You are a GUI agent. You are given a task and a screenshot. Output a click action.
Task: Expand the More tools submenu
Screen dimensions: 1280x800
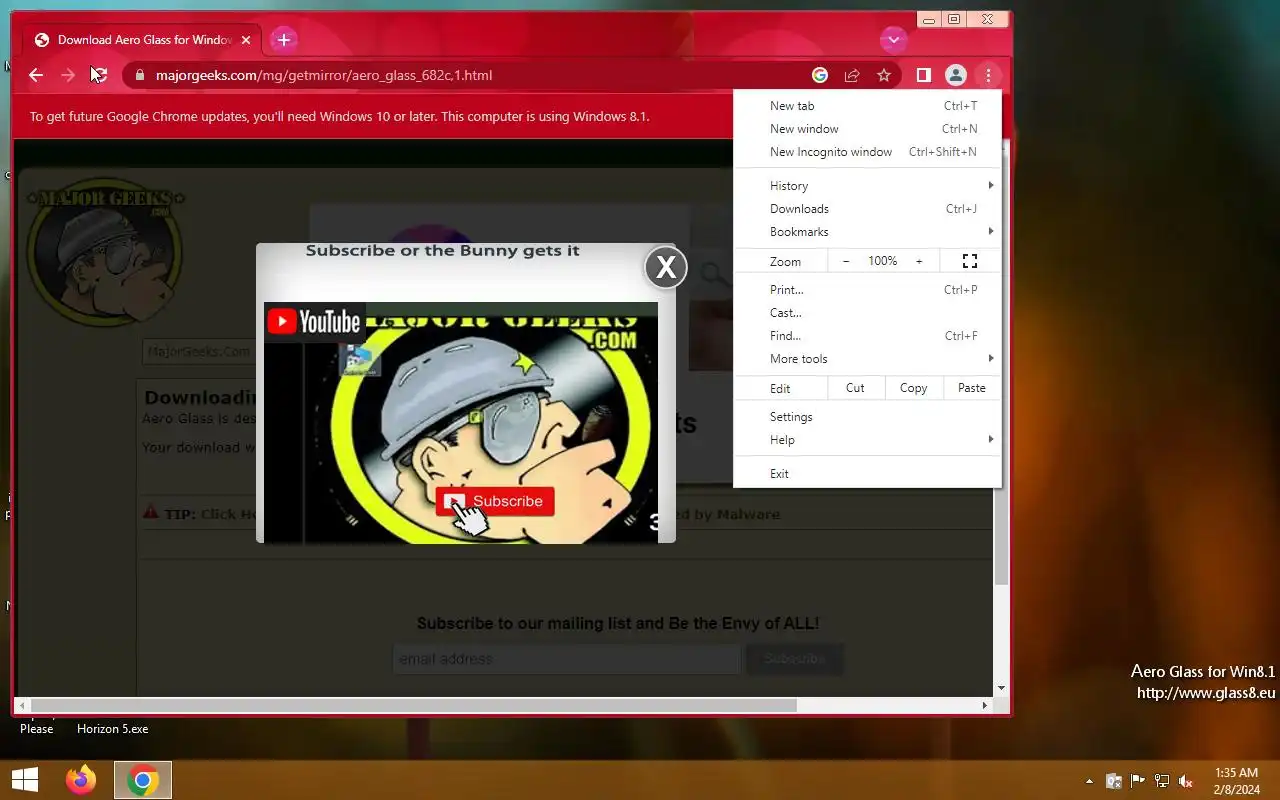[867, 359]
